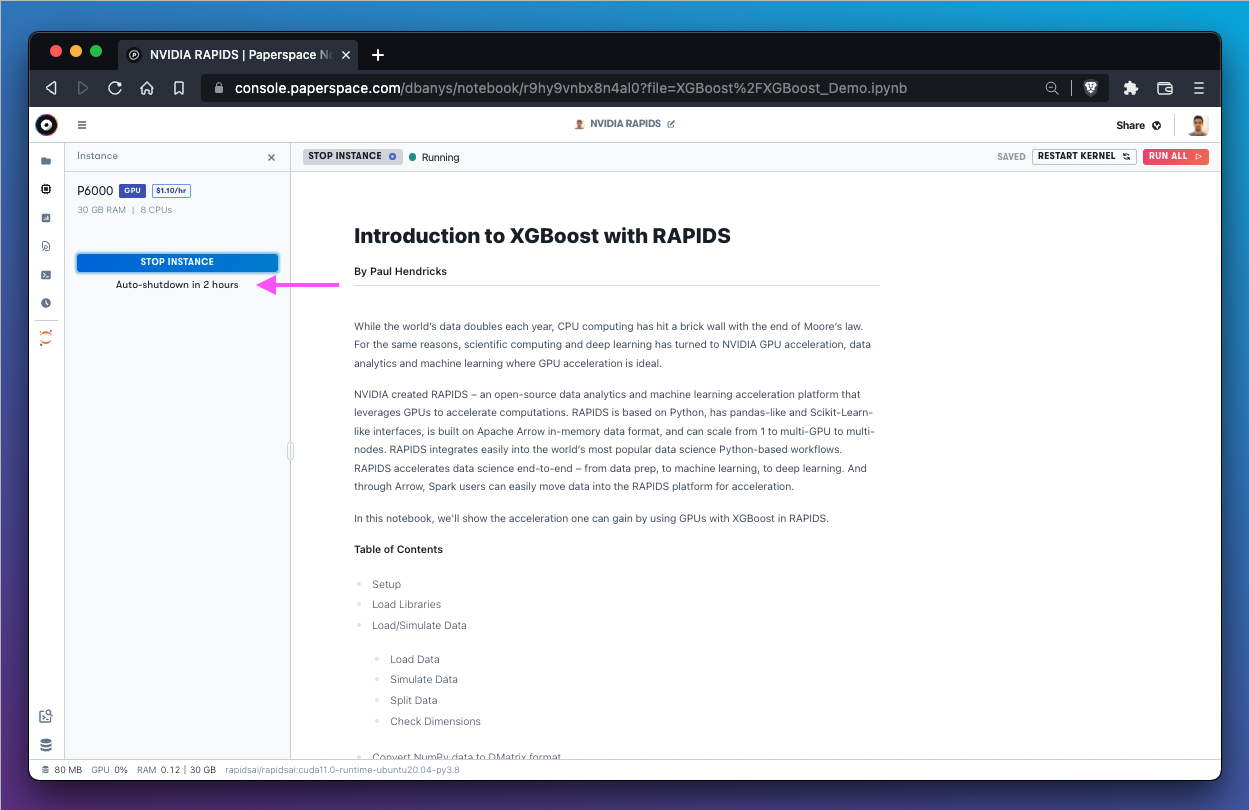Click the Brave shields icon in address bar

pyautogui.click(x=1091, y=88)
